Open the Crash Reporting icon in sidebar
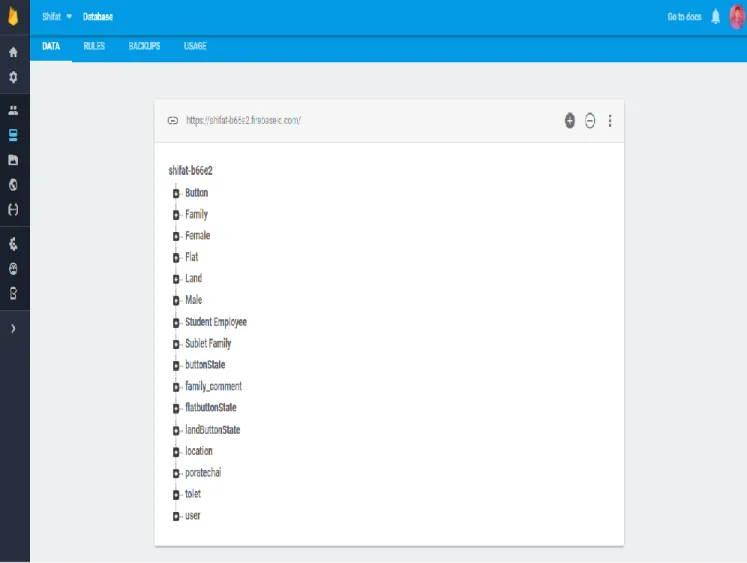 tap(13, 269)
